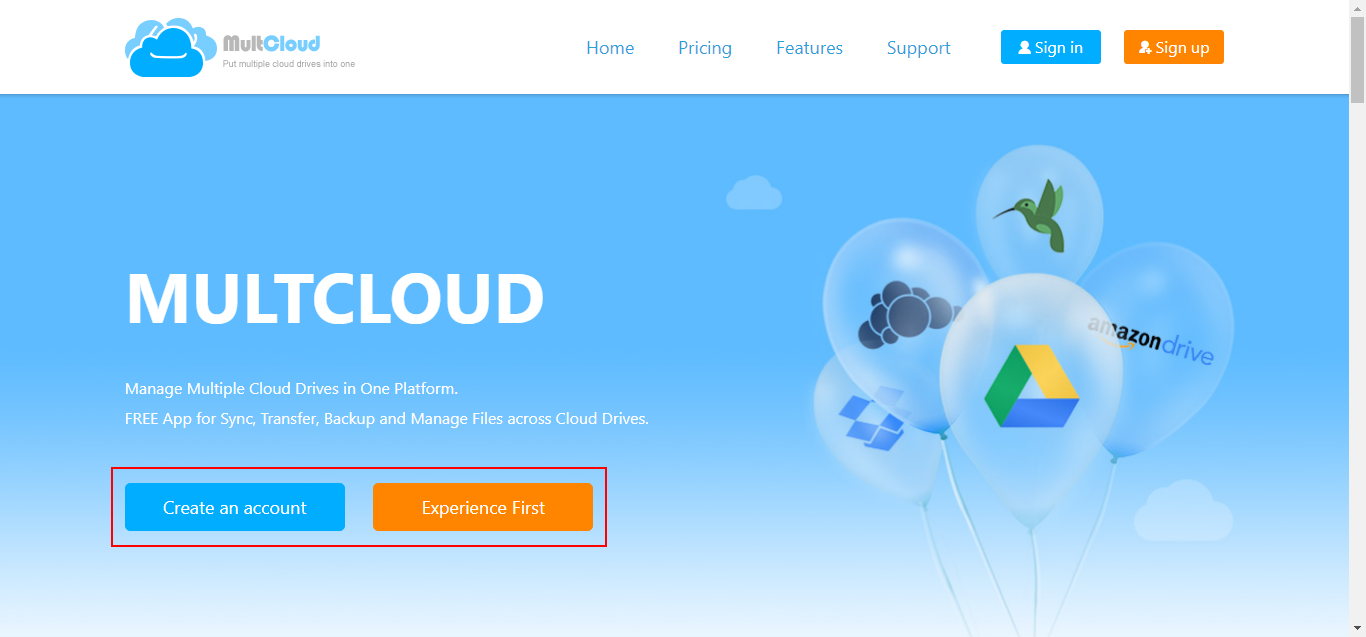This screenshot has height=637, width=1366.
Task: Click the MultCloud wordmark text in header
Action: 272,43
